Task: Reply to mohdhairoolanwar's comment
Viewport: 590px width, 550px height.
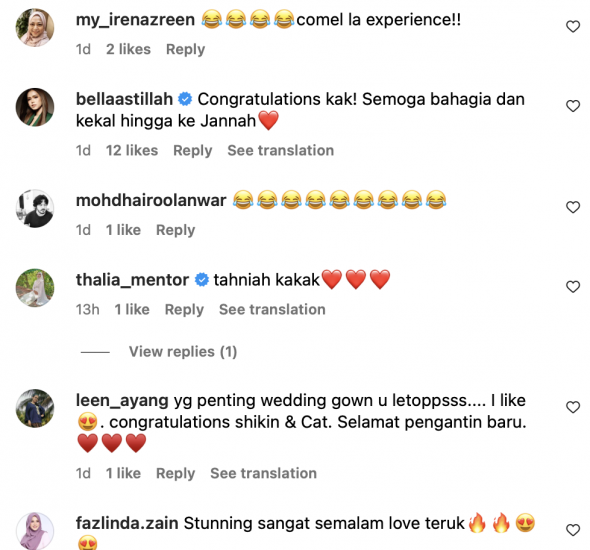Action: [x=176, y=230]
